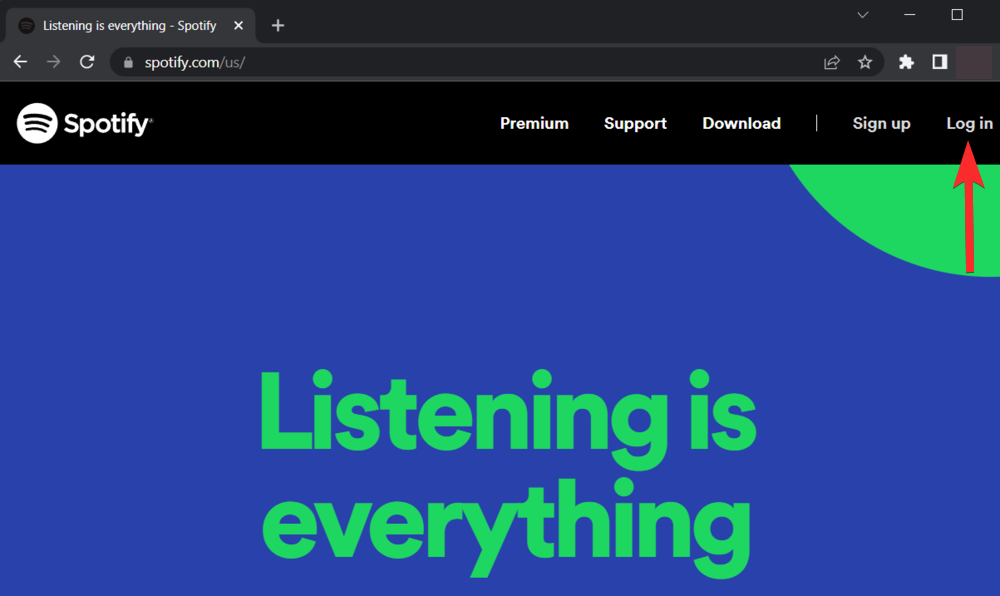Open the page share menu

point(831,61)
